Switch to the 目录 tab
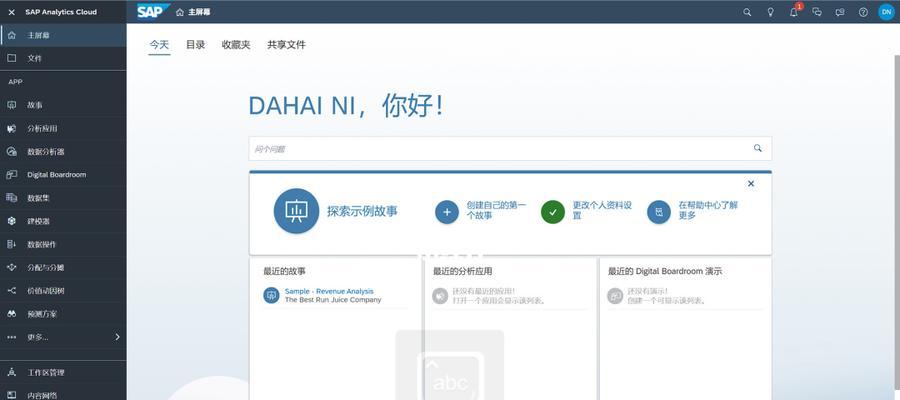The height and width of the screenshot is (400, 900). [195, 45]
